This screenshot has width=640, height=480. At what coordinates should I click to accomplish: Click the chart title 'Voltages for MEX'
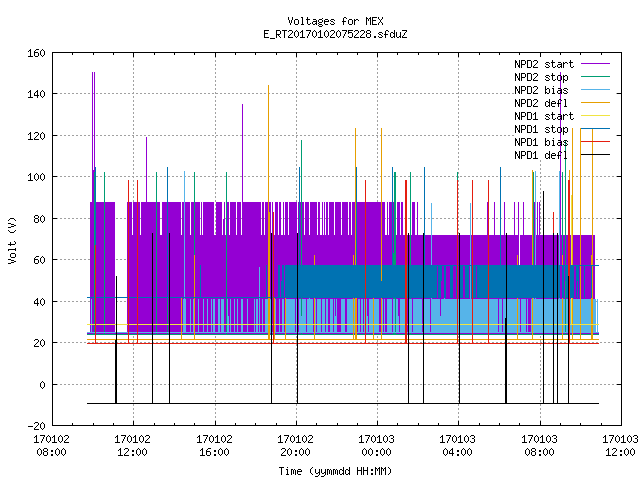(x=335, y=21)
